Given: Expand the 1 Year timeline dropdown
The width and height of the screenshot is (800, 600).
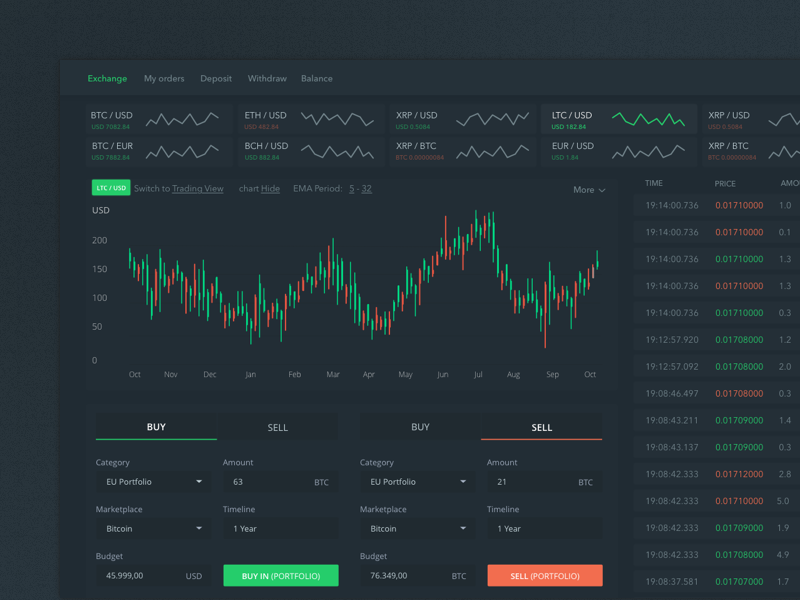Looking at the screenshot, I should (280, 528).
